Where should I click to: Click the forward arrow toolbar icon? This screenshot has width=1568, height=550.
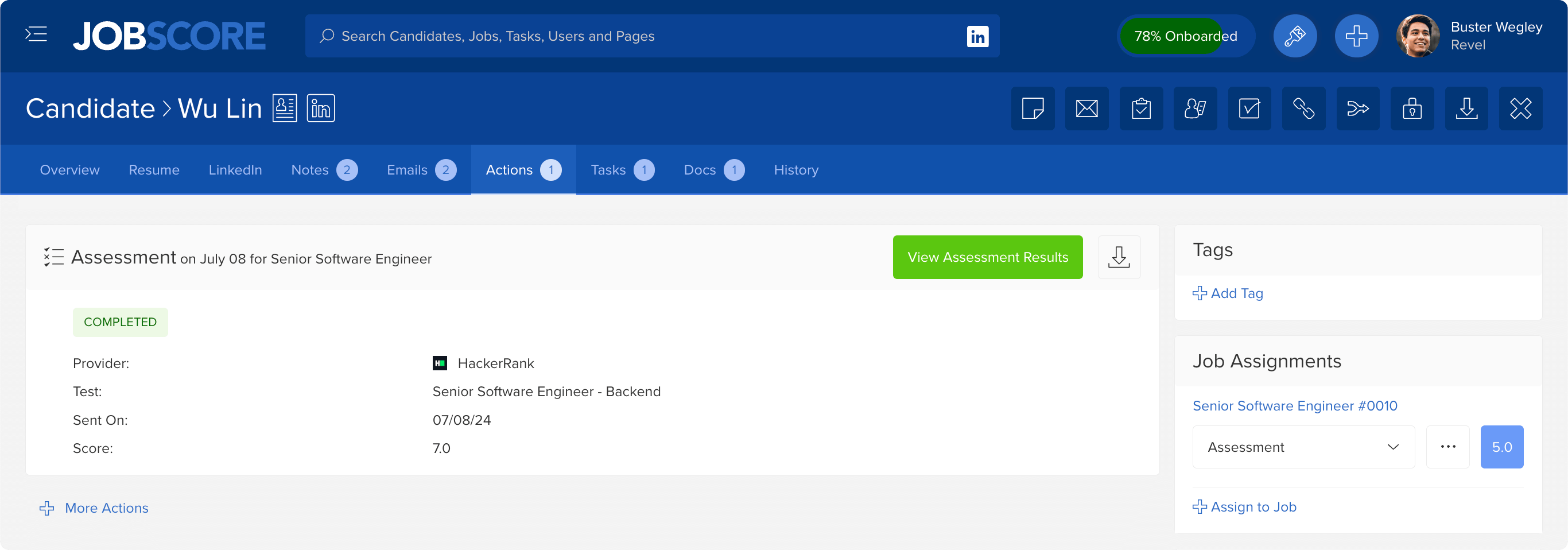(x=1358, y=109)
